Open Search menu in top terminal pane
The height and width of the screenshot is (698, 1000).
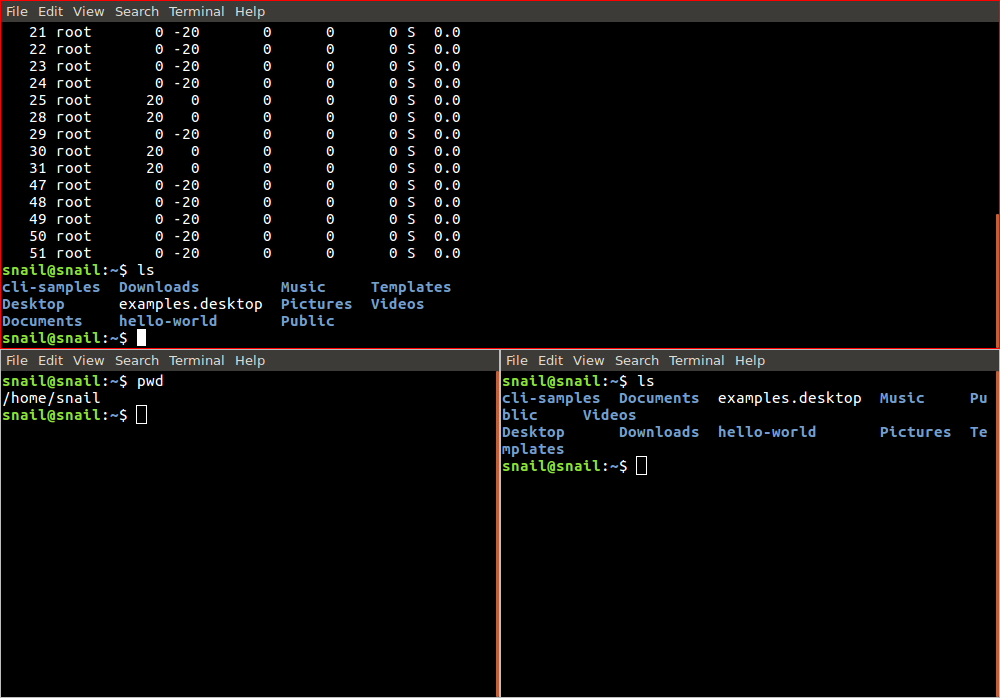point(137,12)
